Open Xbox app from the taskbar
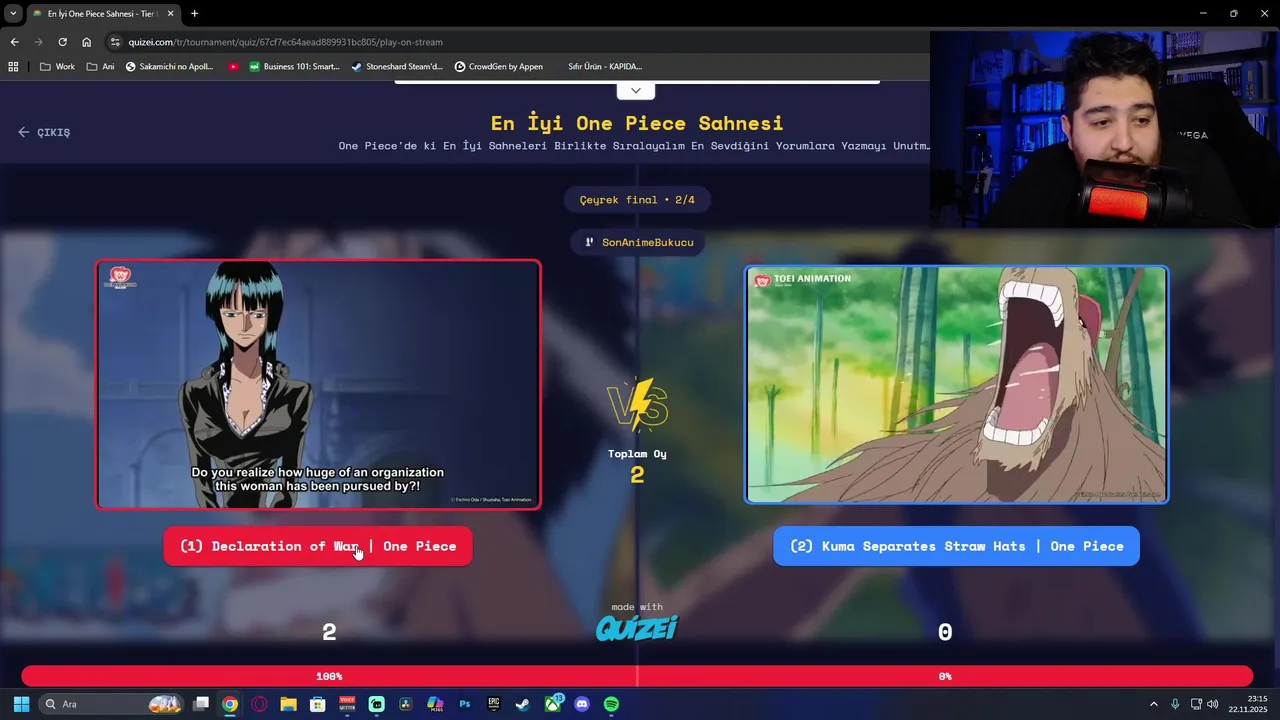The image size is (1280, 720). point(553,704)
